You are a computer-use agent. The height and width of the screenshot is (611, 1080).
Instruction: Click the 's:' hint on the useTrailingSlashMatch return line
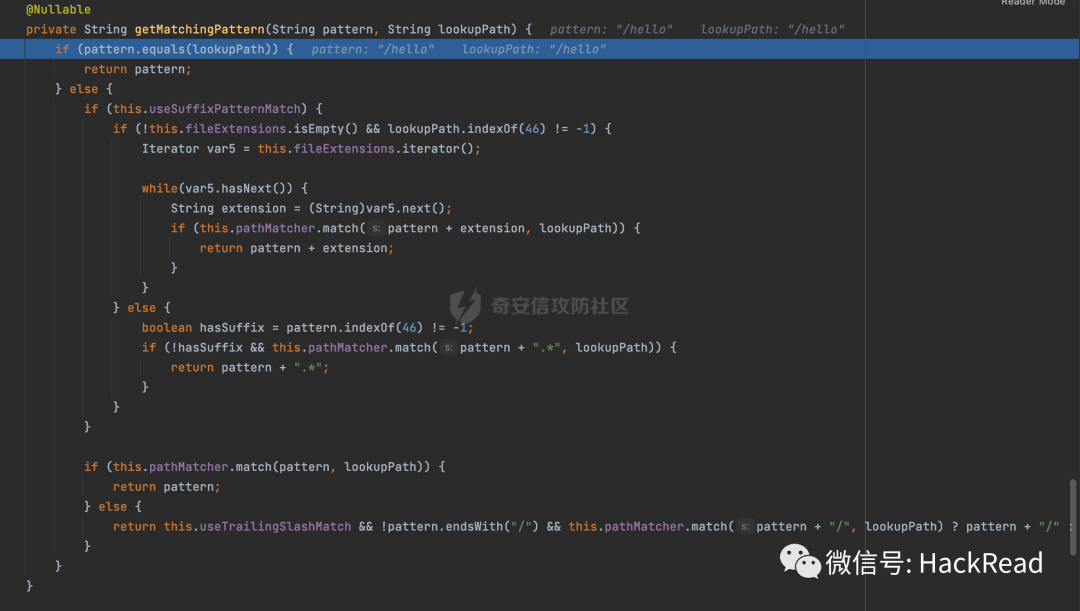click(745, 527)
